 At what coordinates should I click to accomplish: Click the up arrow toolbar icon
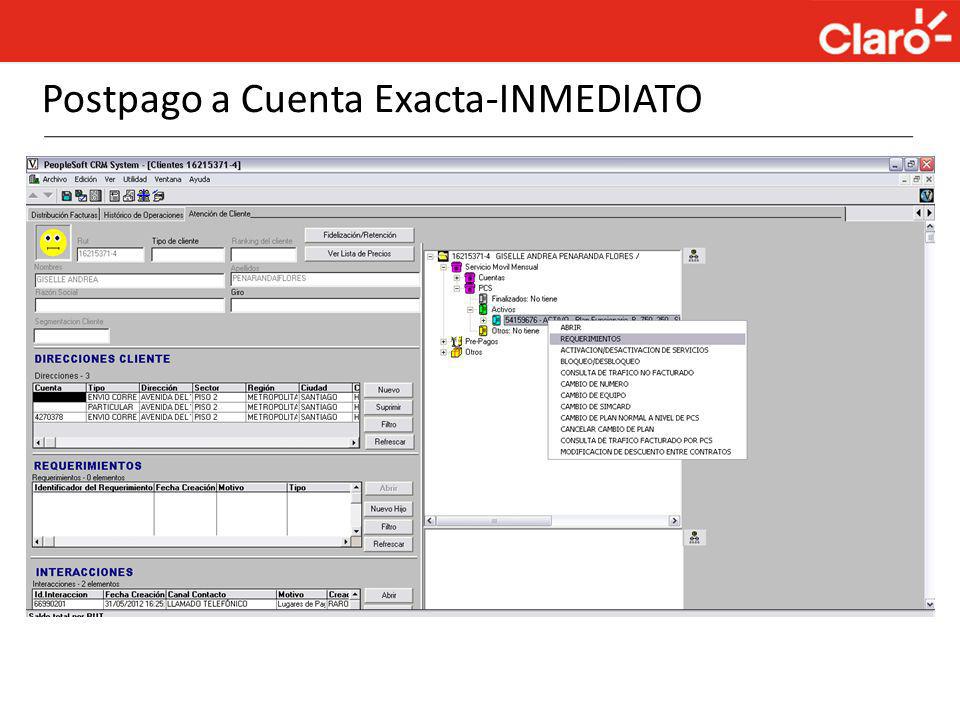(x=33, y=195)
